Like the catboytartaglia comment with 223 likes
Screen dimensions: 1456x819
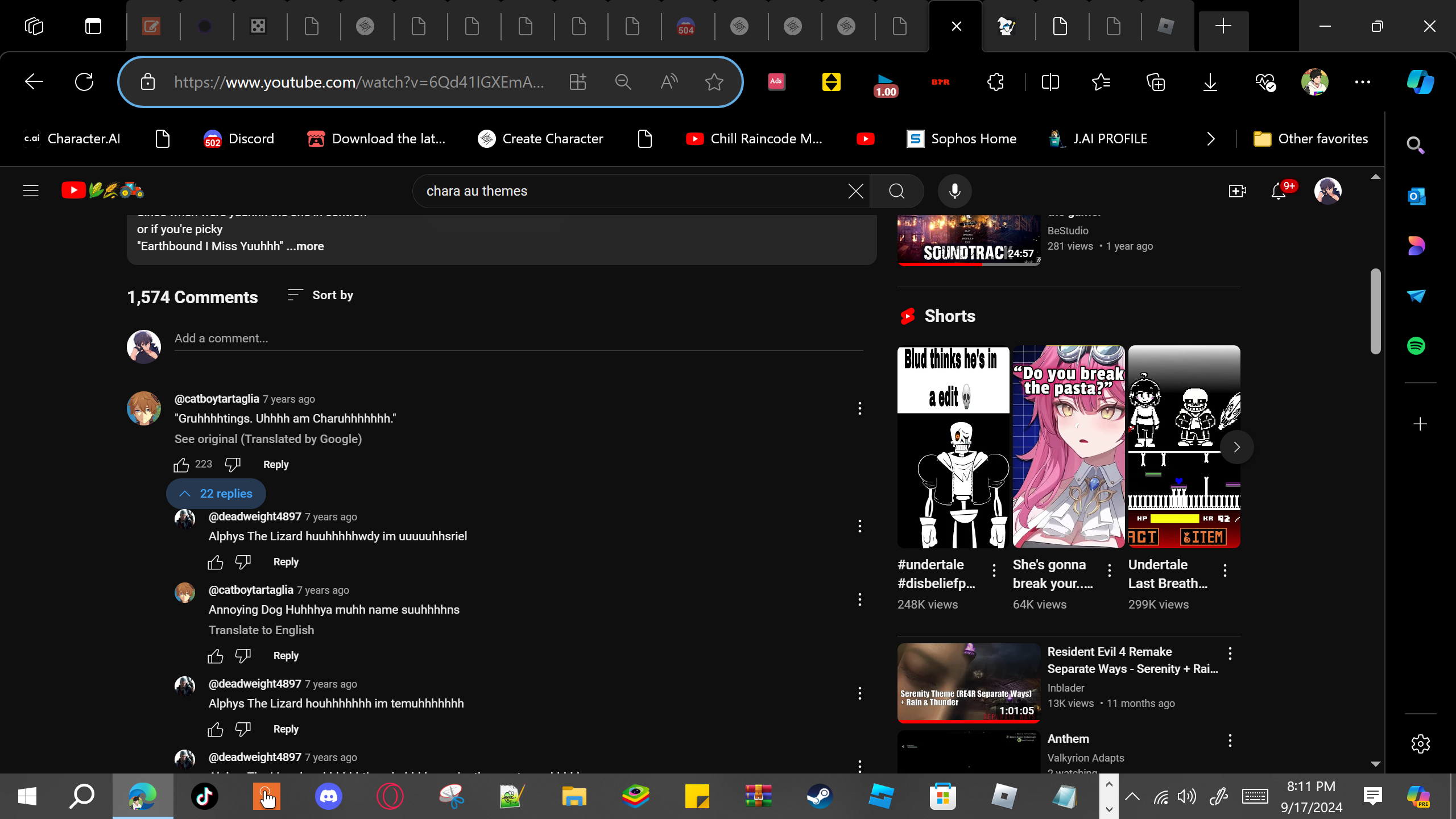click(181, 465)
